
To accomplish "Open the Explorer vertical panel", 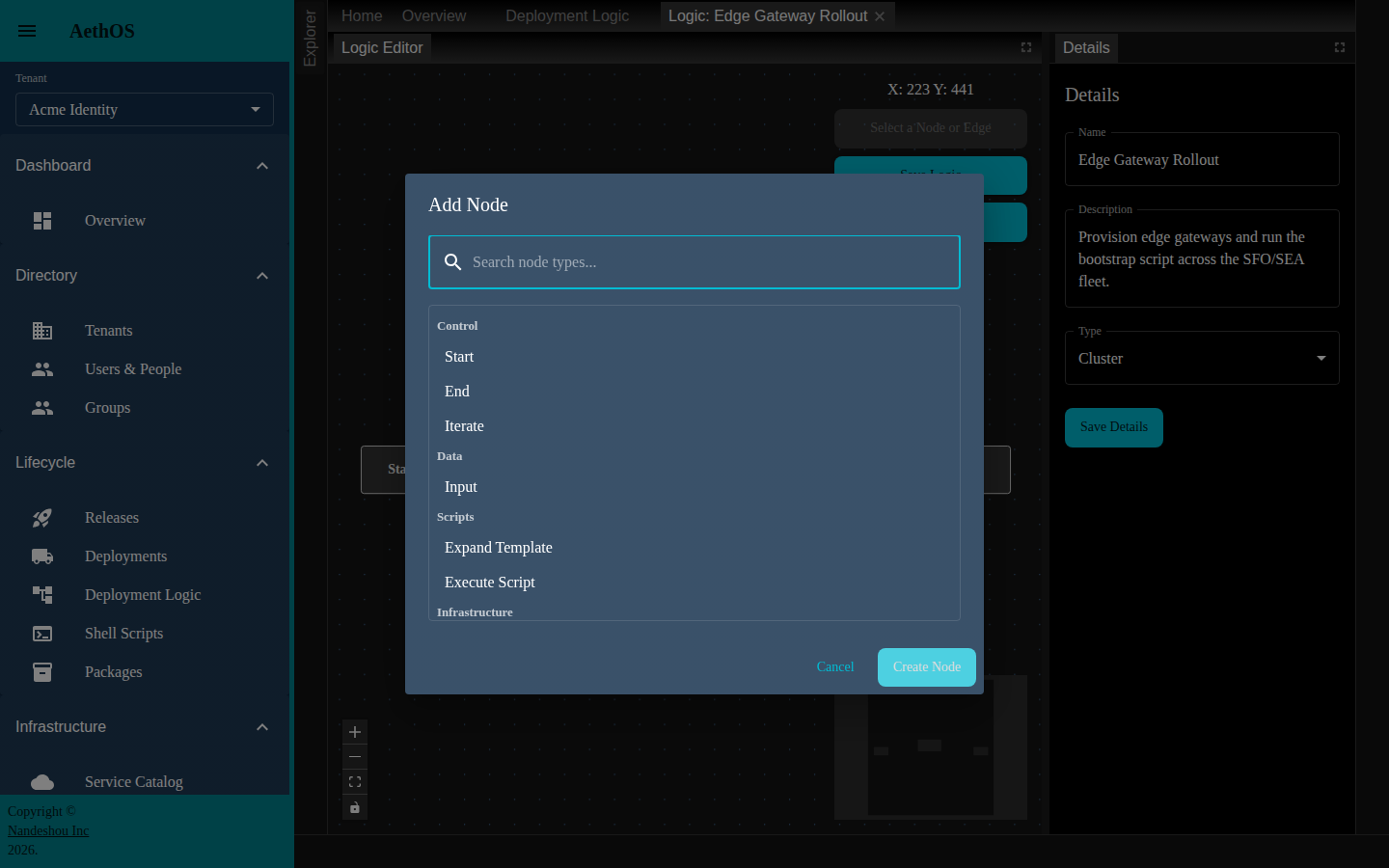I will tap(310, 39).
